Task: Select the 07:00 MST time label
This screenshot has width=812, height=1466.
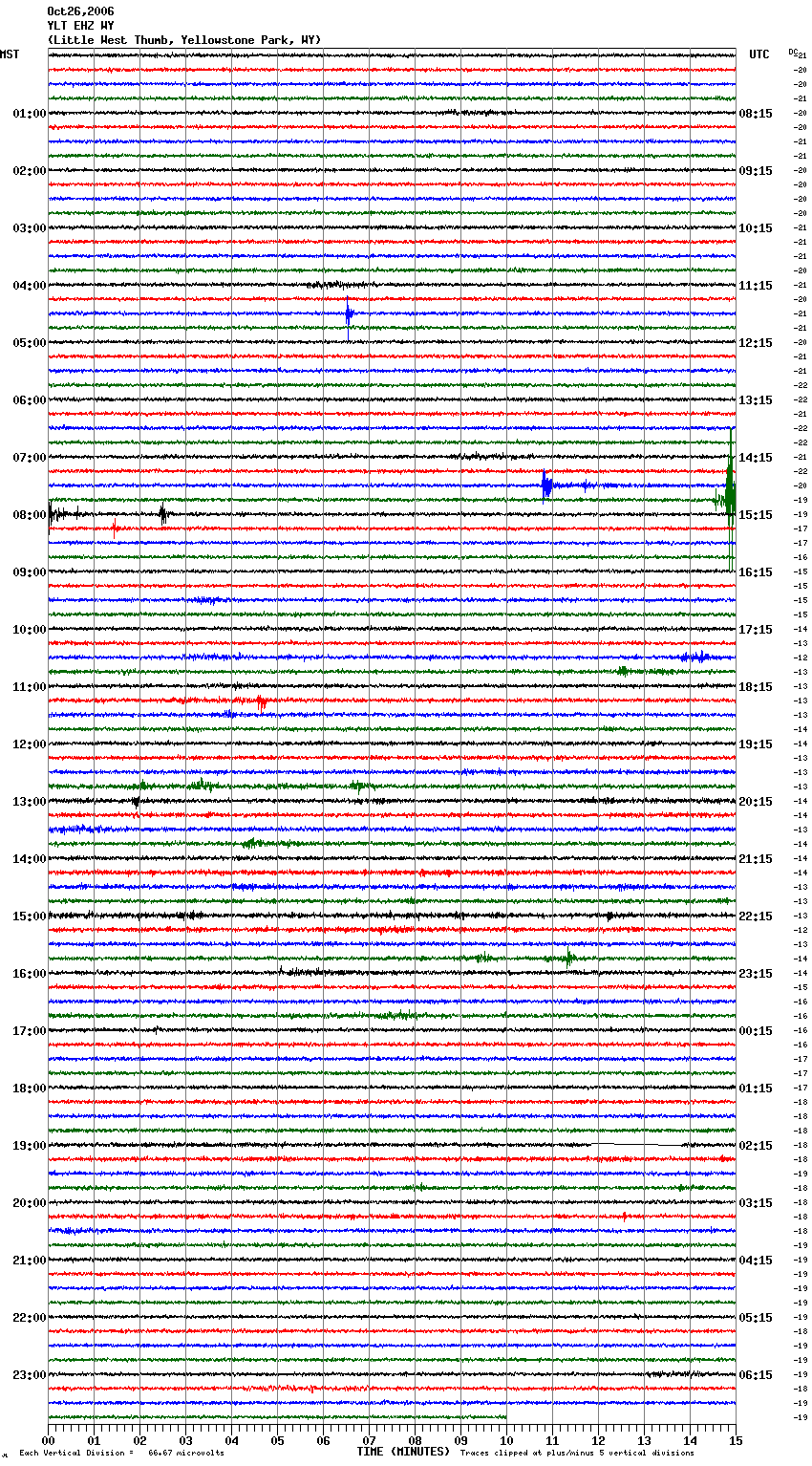Action: 30,458
